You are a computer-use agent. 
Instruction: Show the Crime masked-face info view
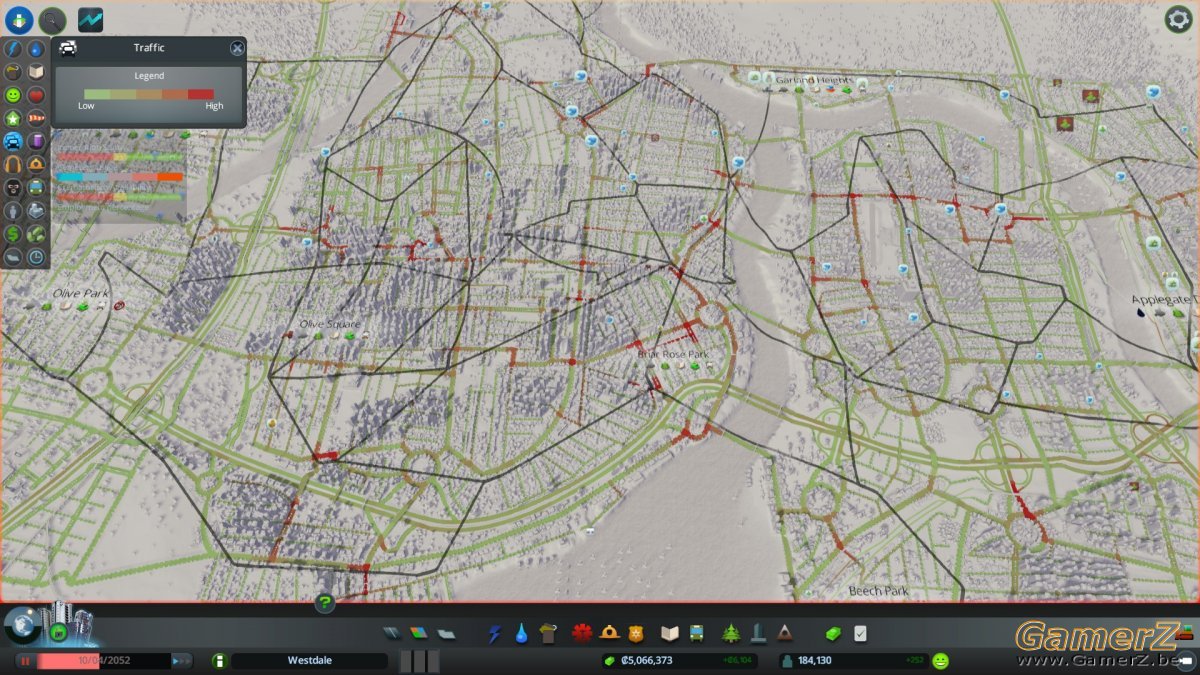(13, 187)
